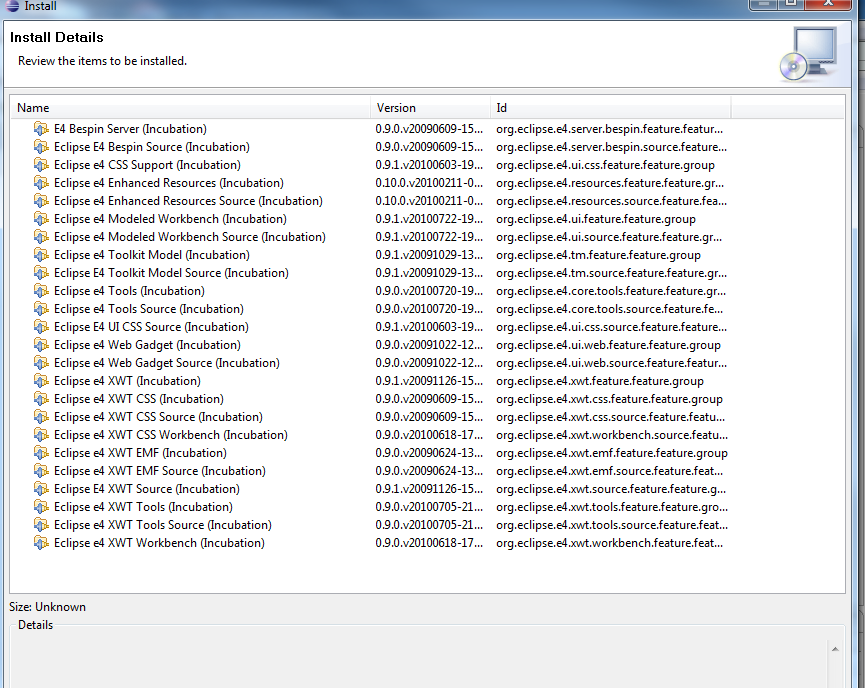Click Id org.eclipse.e4.ui.feature.feature.group
The height and width of the screenshot is (688, 865).
(596, 219)
